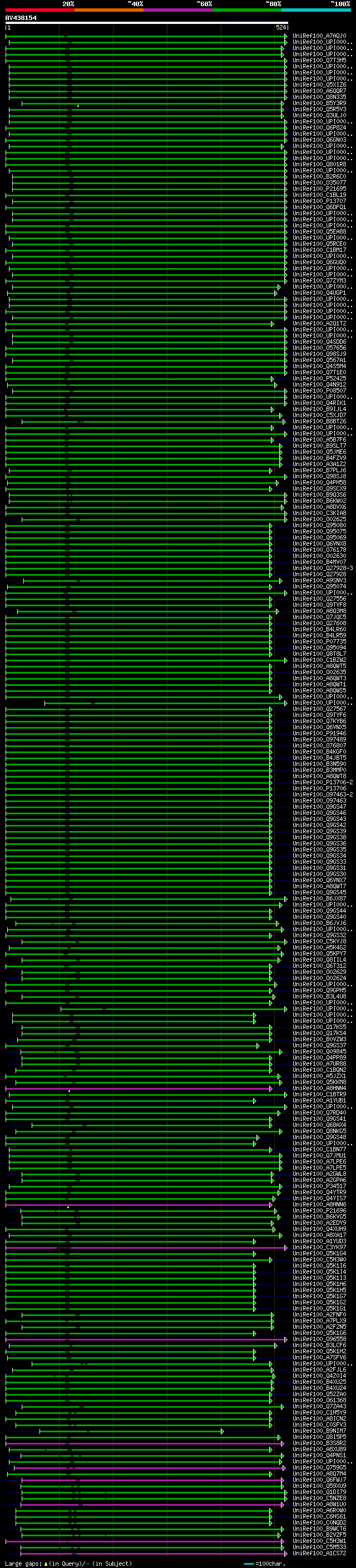Open hit UniRef100_Q5XIZ6
This screenshot has height=1568, width=356.
(x=319, y=85)
